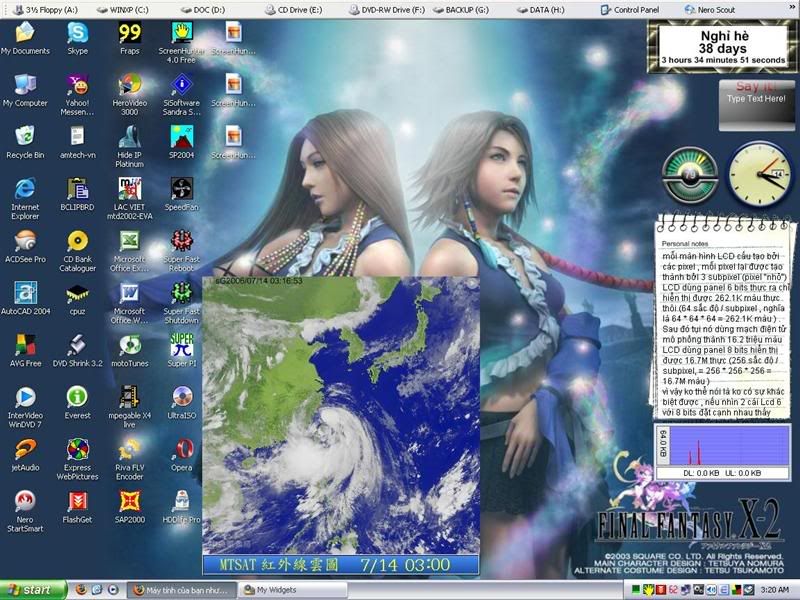Select the cpuz desktop icon

pyautogui.click(x=78, y=298)
